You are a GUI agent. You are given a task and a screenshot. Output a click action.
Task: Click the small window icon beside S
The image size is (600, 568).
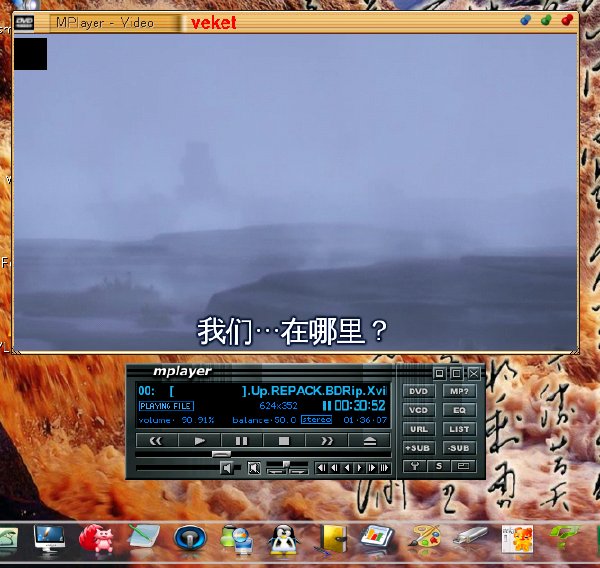[x=463, y=466]
